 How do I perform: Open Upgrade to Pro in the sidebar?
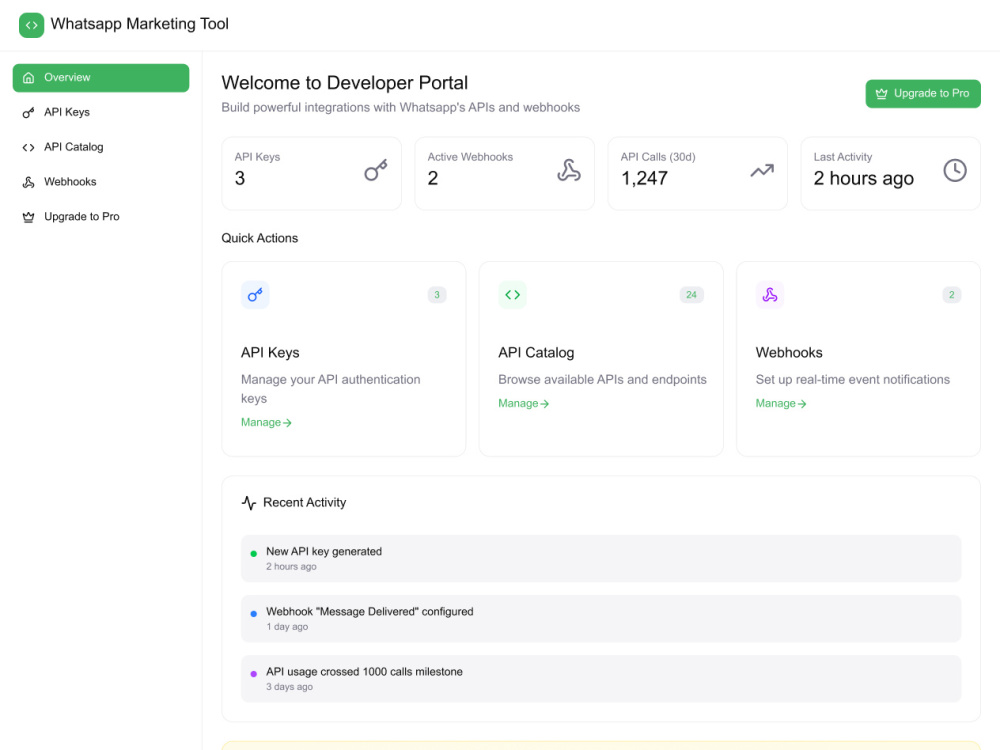point(101,217)
